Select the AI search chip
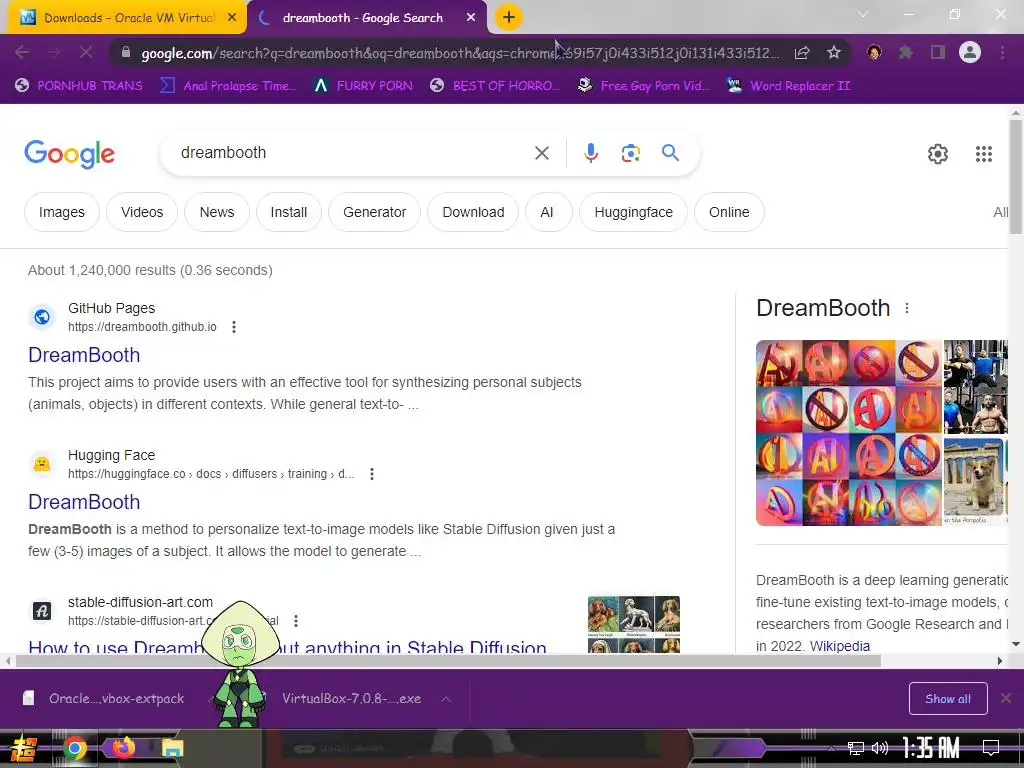 tap(547, 212)
